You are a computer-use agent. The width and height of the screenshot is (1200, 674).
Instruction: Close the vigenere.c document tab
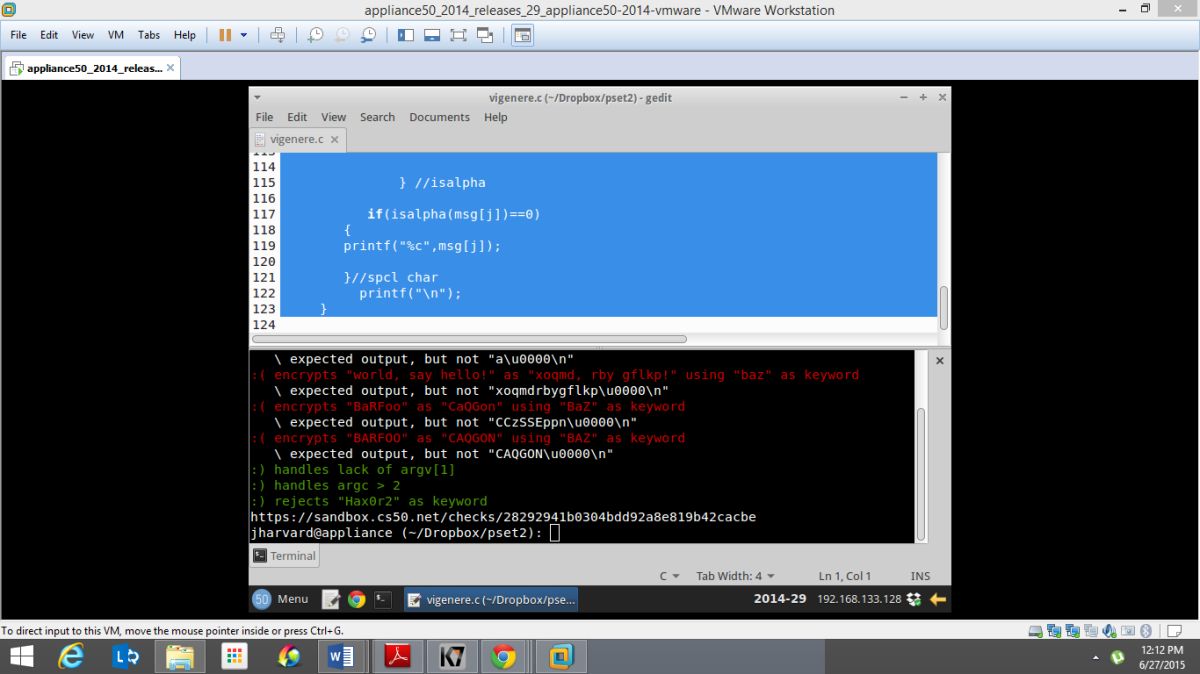[335, 140]
